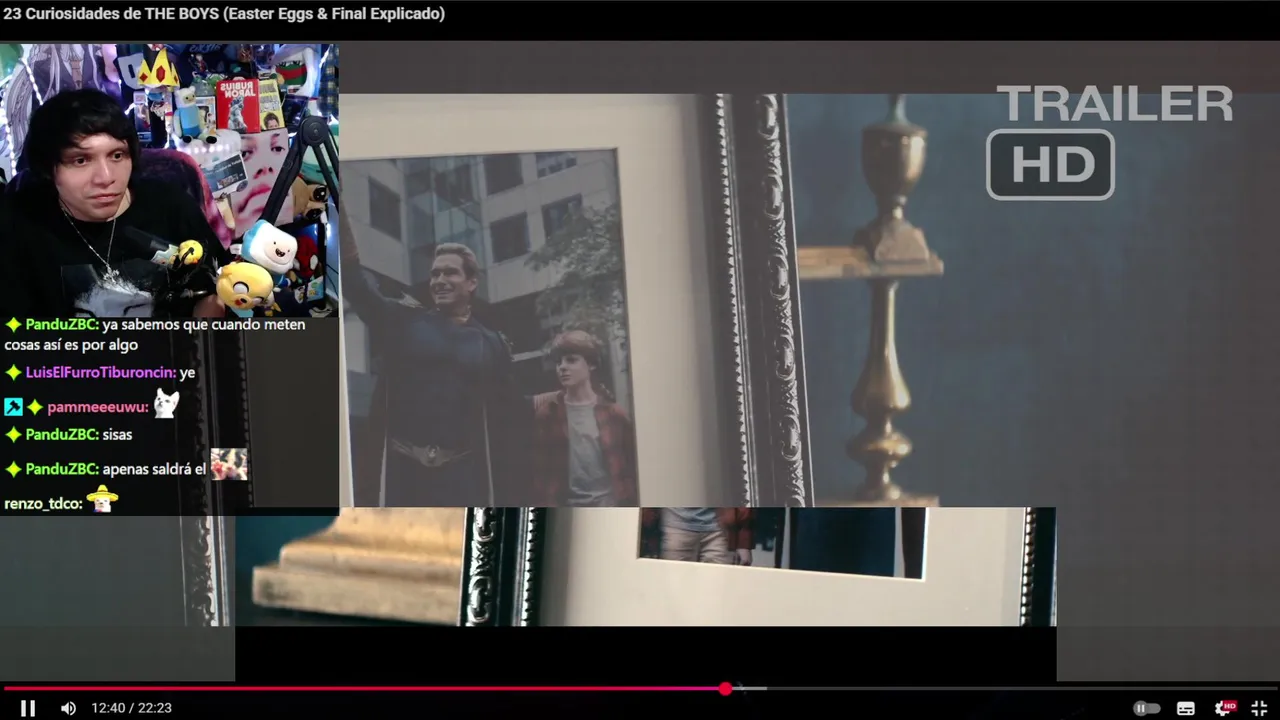Click the sombrero emote from renzo_tdco

(101, 498)
